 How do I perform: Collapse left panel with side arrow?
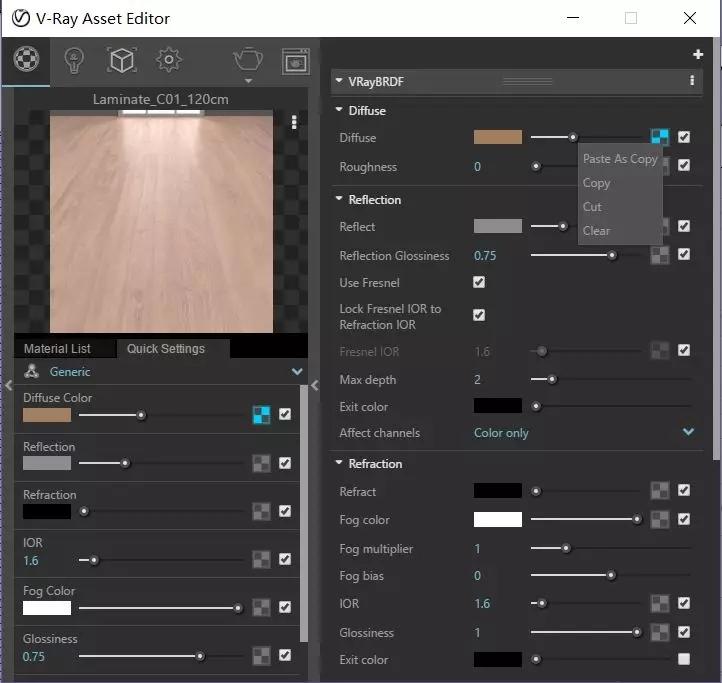9,385
